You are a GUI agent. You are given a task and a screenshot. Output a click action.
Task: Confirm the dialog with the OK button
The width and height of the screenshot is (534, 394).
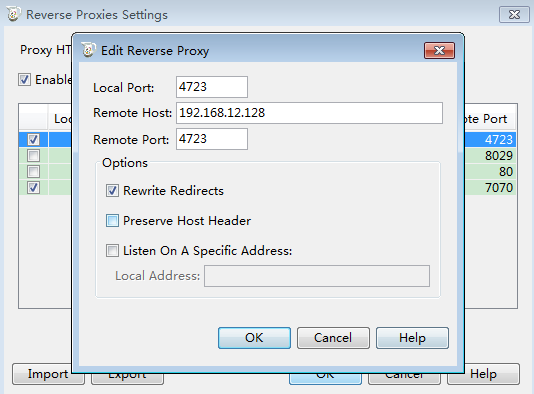[x=254, y=338]
